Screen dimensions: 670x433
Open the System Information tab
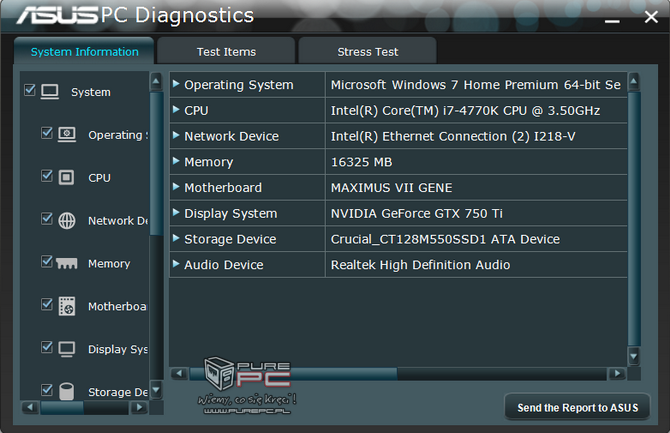coord(84,51)
